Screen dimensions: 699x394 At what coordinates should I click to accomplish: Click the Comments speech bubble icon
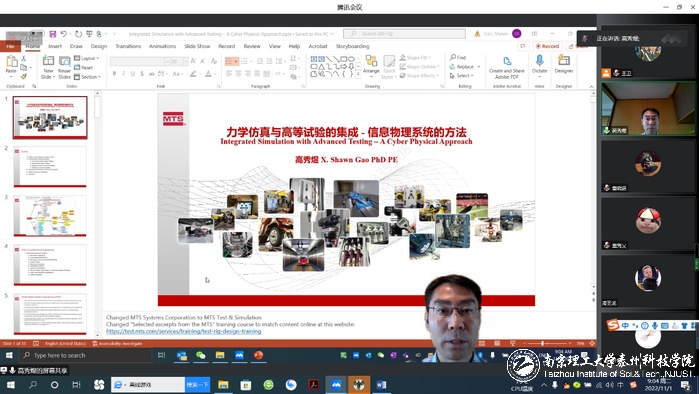522,46
